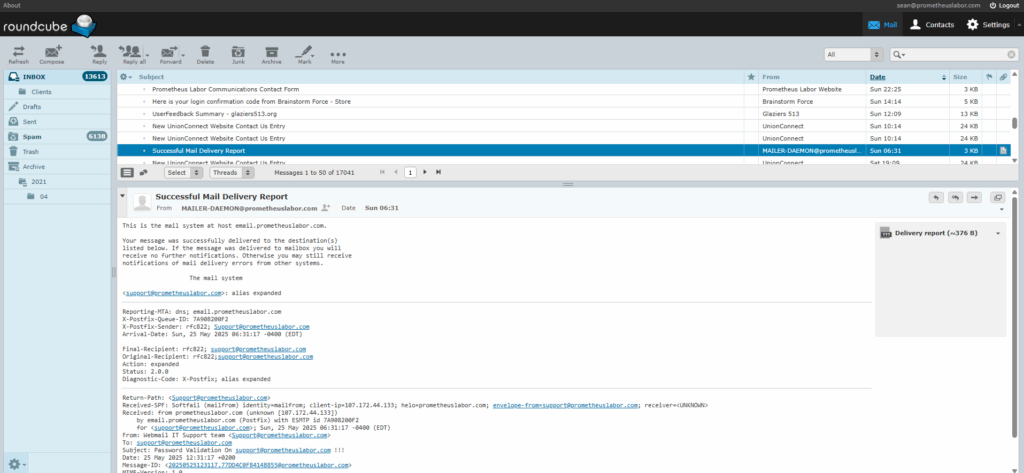Image resolution: width=1024 pixels, height=473 pixels.
Task: Click the roundcube logo
Action: click(50, 25)
